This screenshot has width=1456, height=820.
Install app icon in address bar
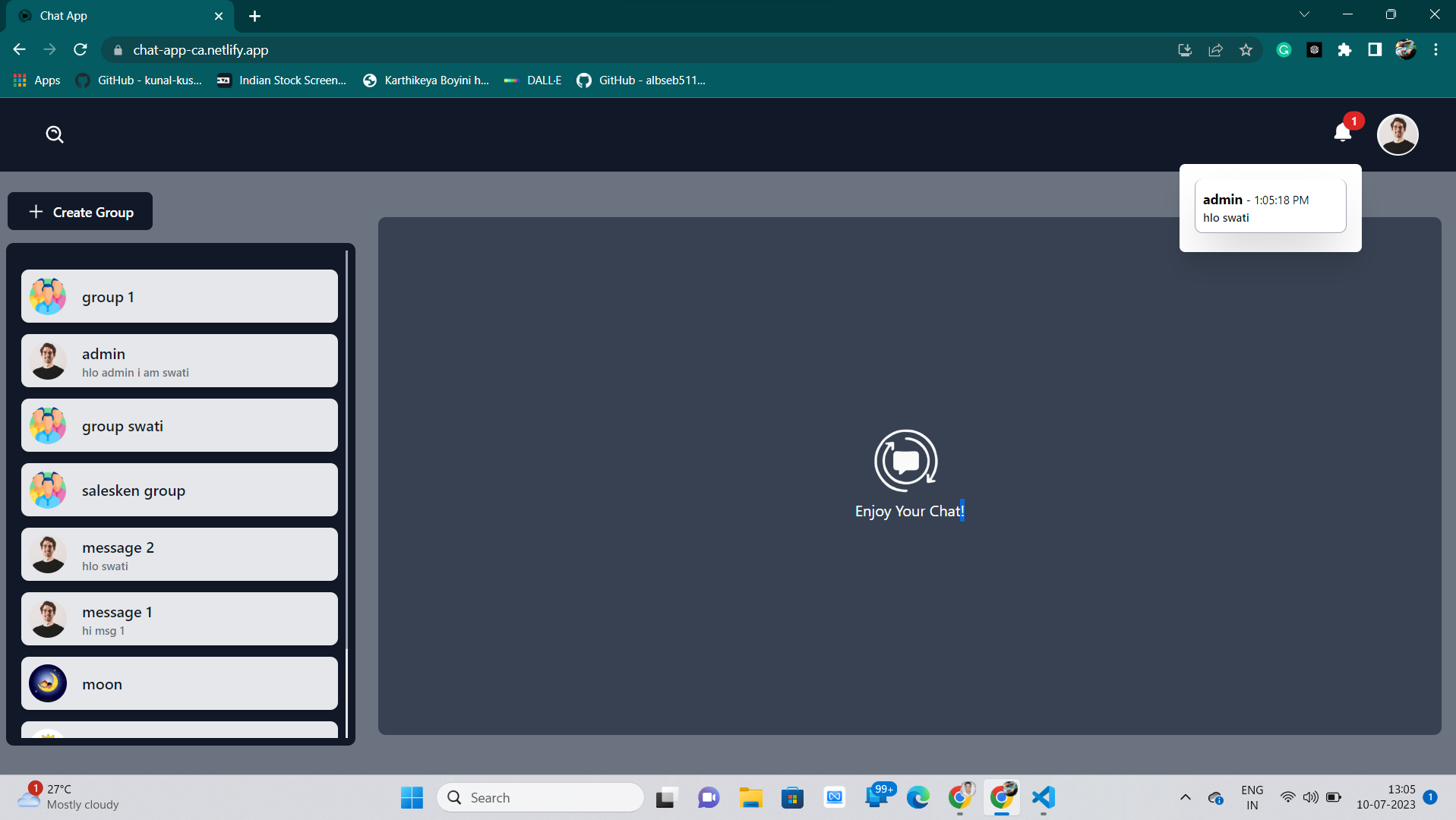pyautogui.click(x=1185, y=50)
